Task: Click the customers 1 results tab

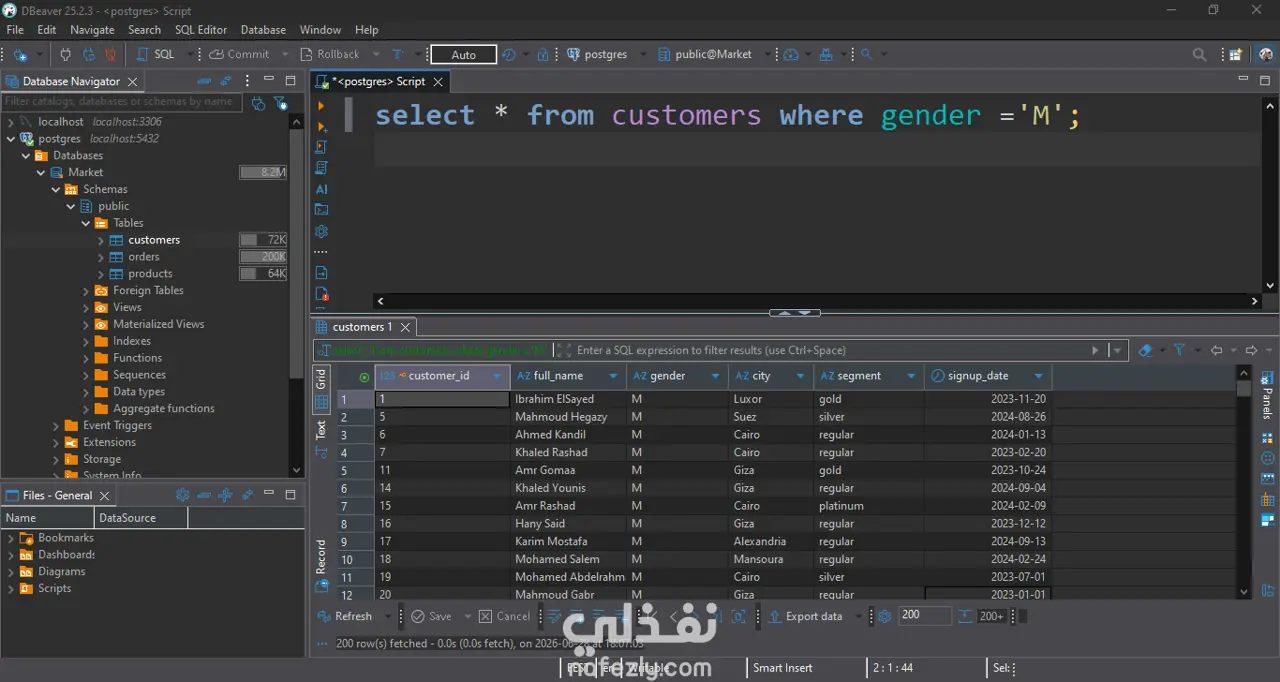Action: click(362, 327)
